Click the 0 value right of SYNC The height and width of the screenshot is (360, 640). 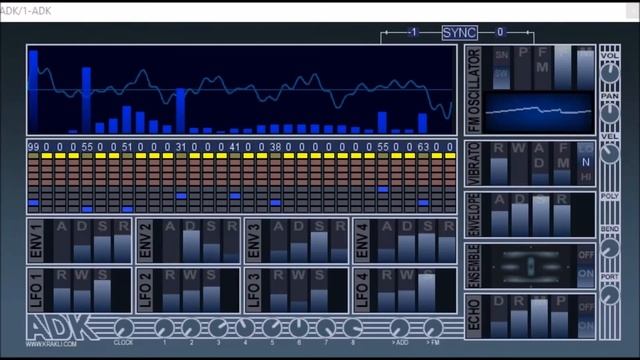pyautogui.click(x=500, y=32)
